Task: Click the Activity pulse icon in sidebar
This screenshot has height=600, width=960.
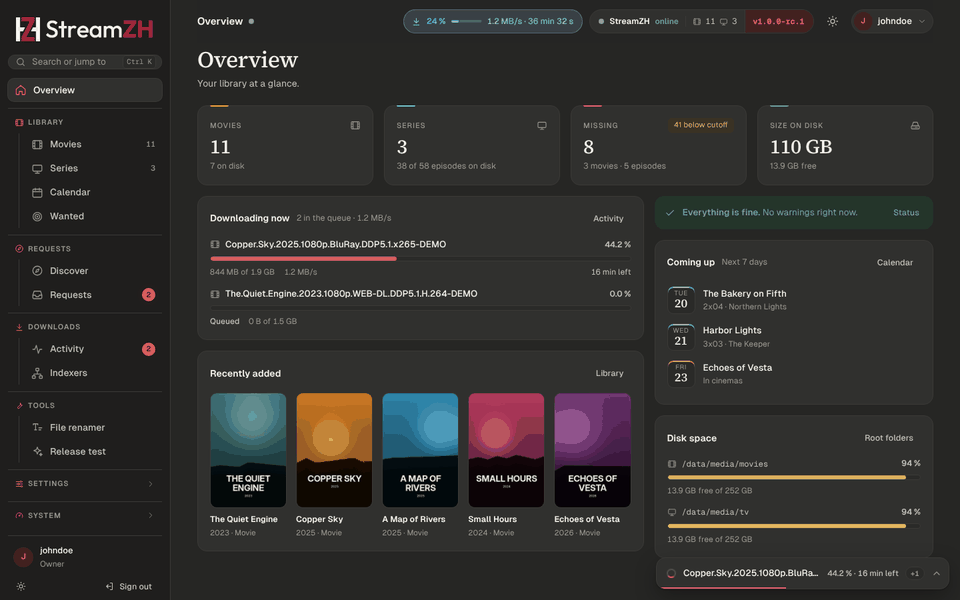Action: (37, 349)
